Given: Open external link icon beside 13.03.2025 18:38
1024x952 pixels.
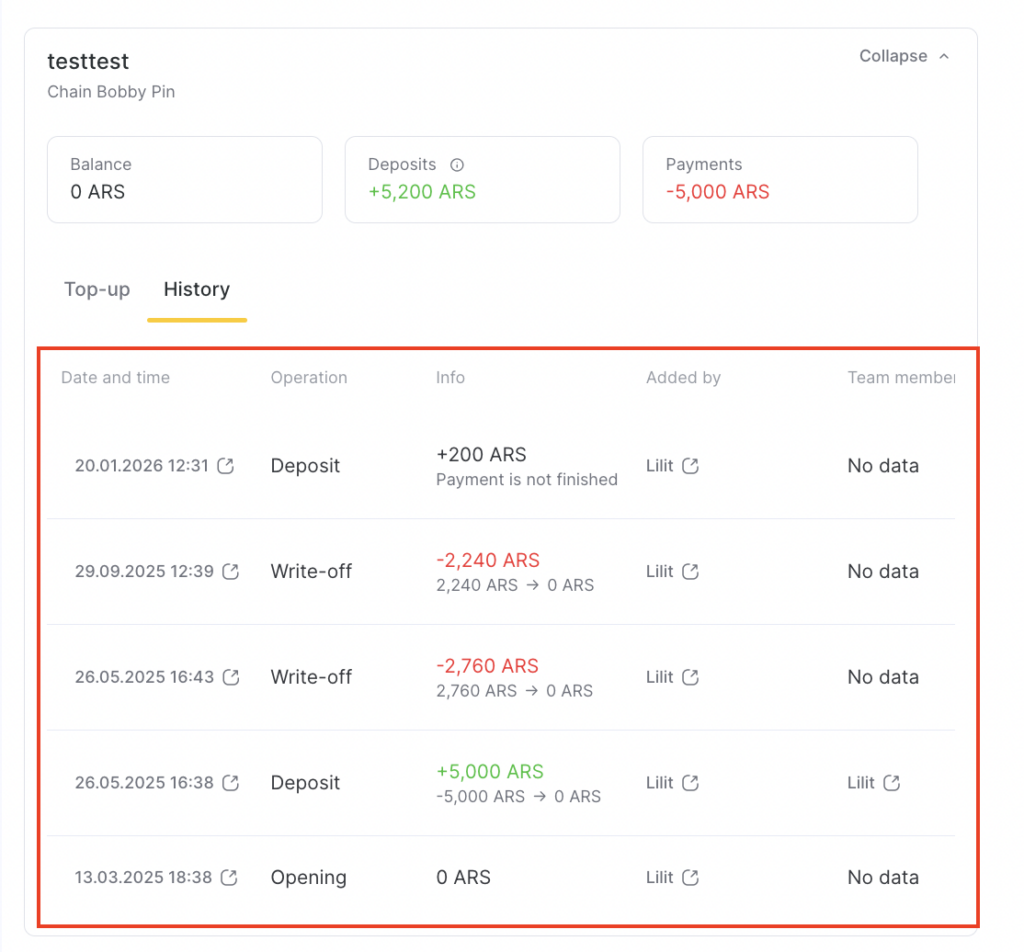Looking at the screenshot, I should pos(229,878).
